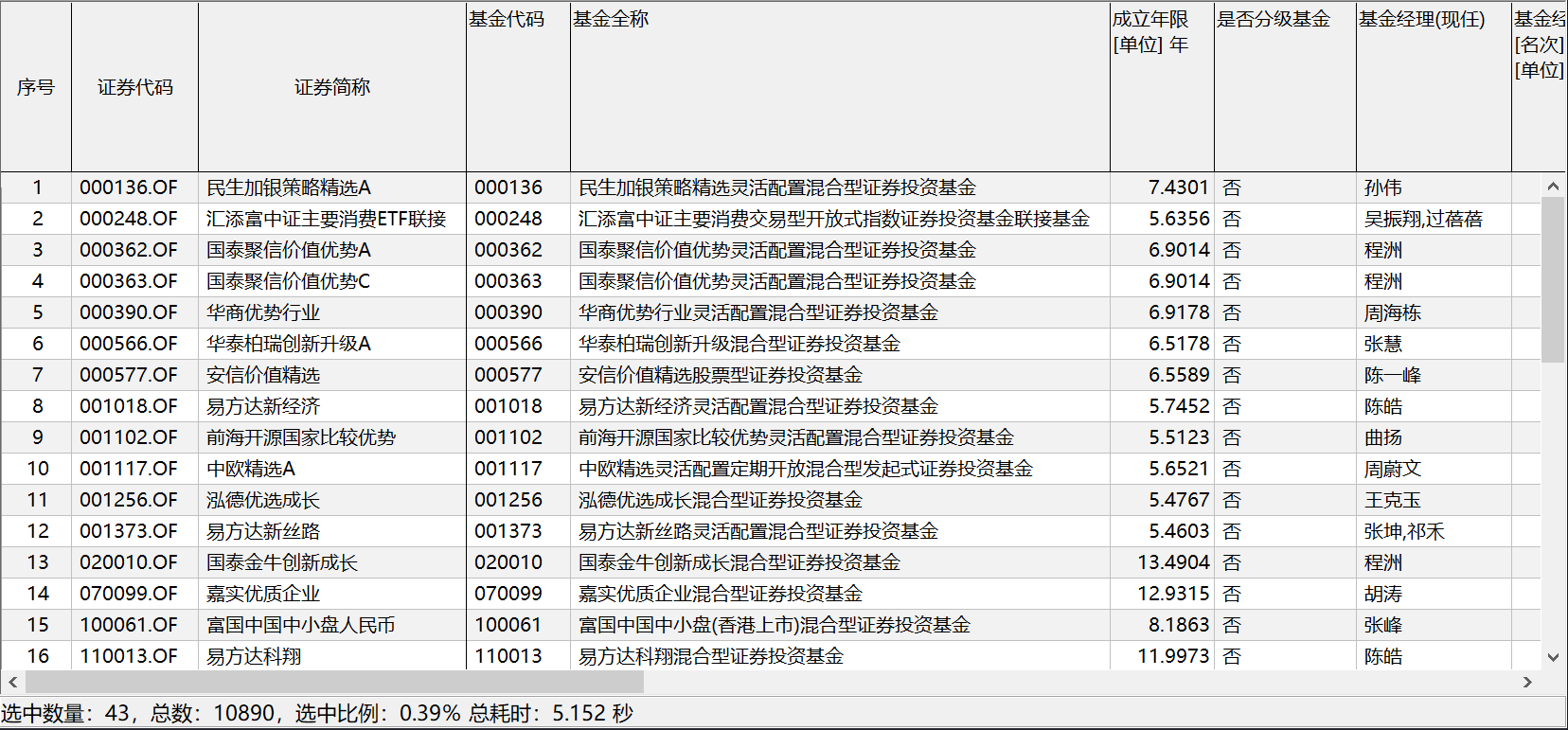Click the vertical scrollbar down arrow
The height and width of the screenshot is (730, 1568).
coord(1553,657)
